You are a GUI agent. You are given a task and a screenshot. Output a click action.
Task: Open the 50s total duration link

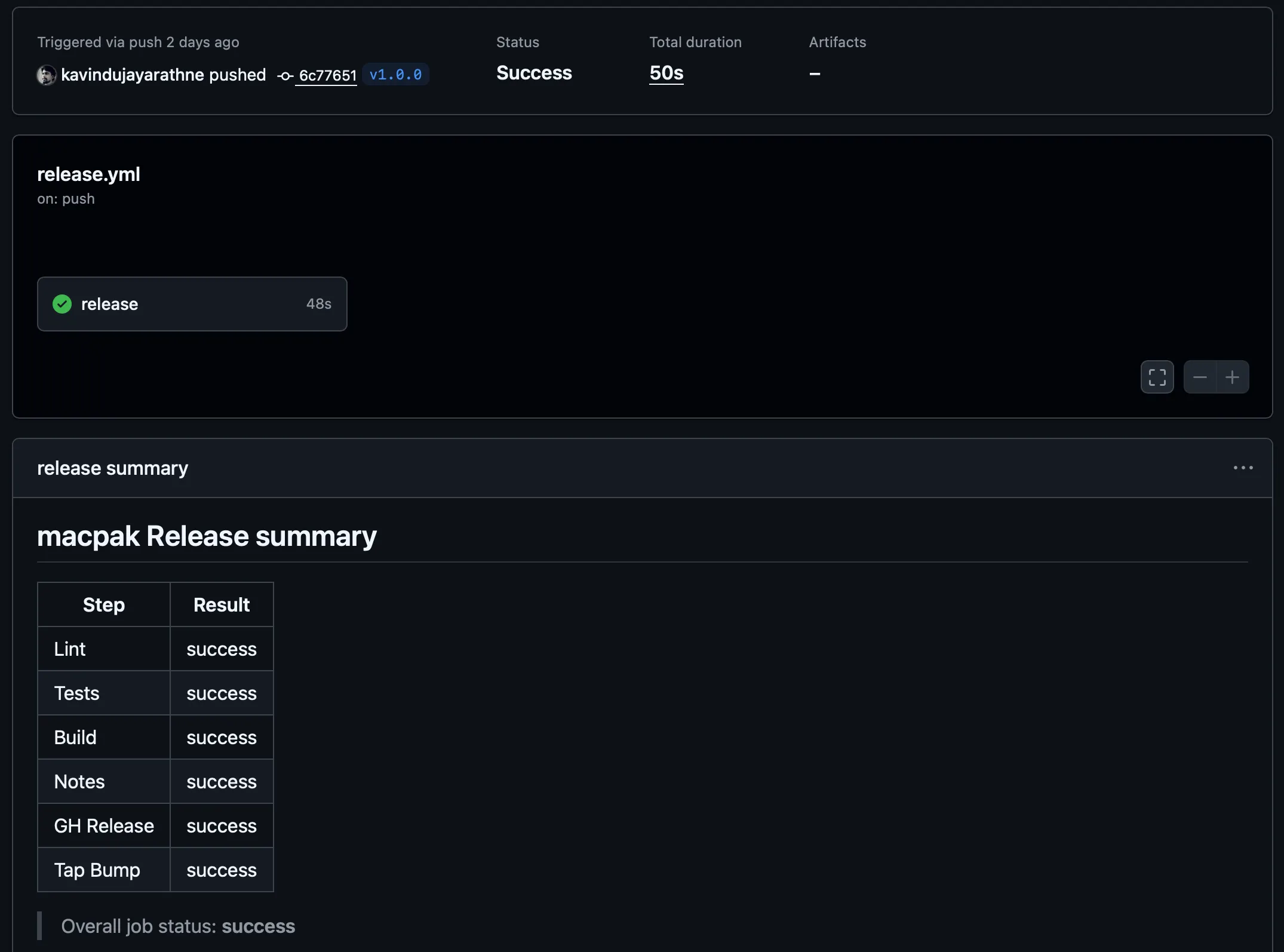click(x=666, y=73)
